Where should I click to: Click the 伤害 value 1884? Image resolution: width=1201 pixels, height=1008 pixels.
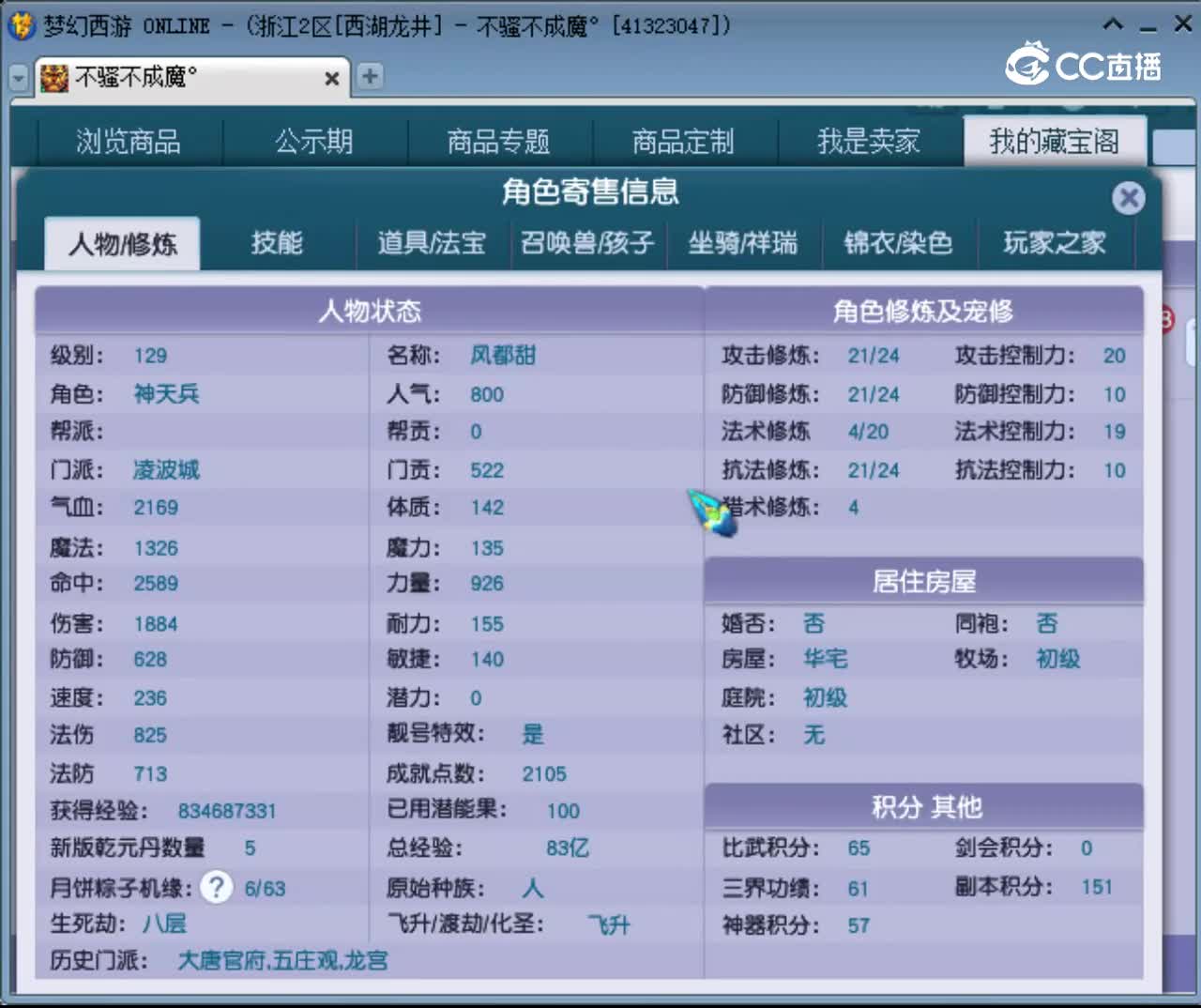(156, 624)
